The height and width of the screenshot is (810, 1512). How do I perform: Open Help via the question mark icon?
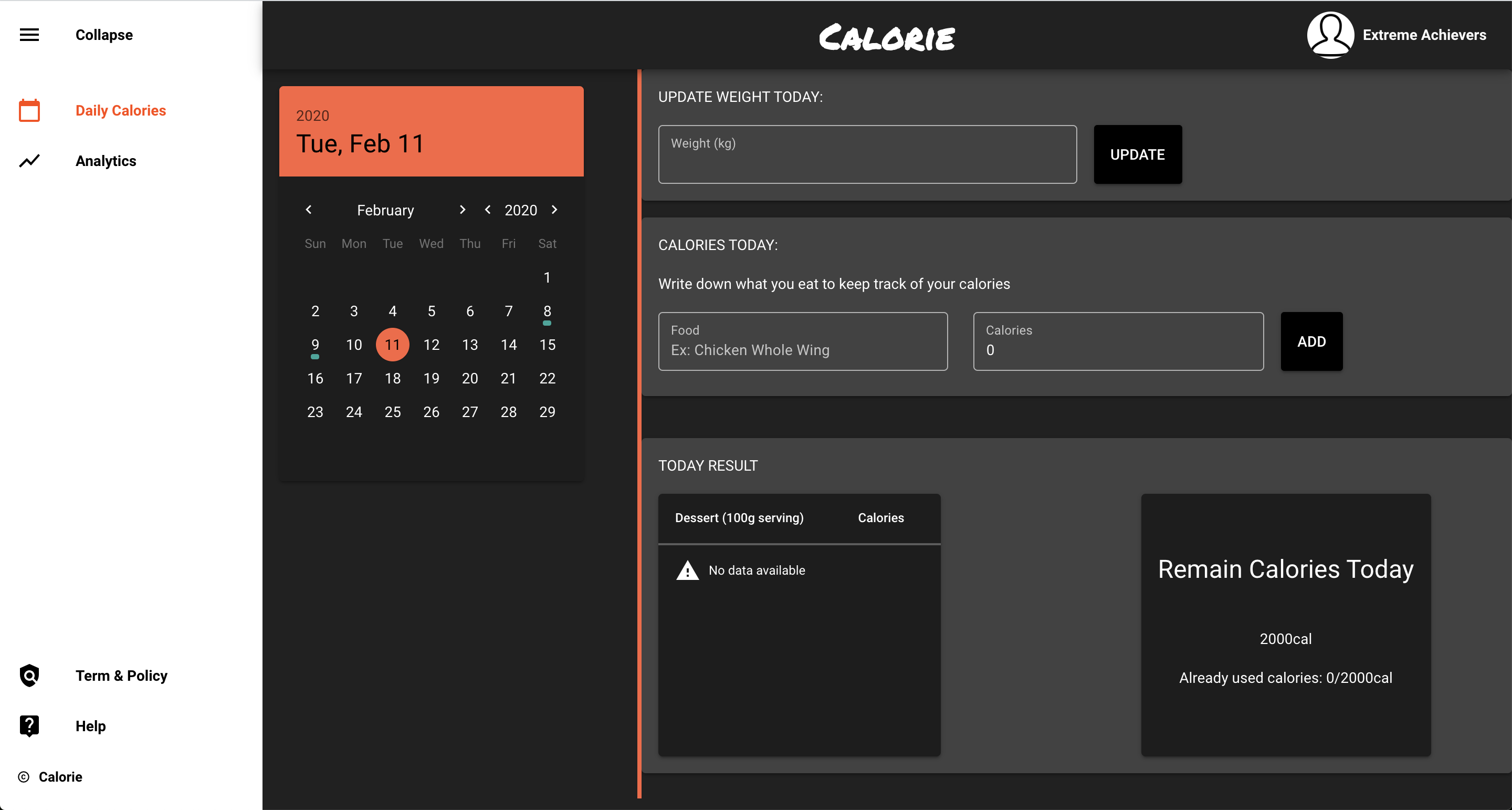pos(29,725)
